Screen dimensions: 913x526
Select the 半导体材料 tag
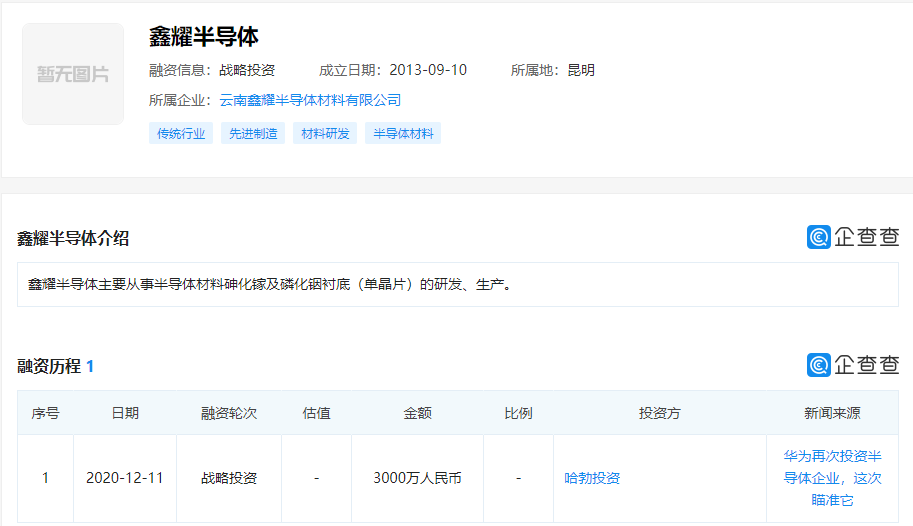(403, 133)
